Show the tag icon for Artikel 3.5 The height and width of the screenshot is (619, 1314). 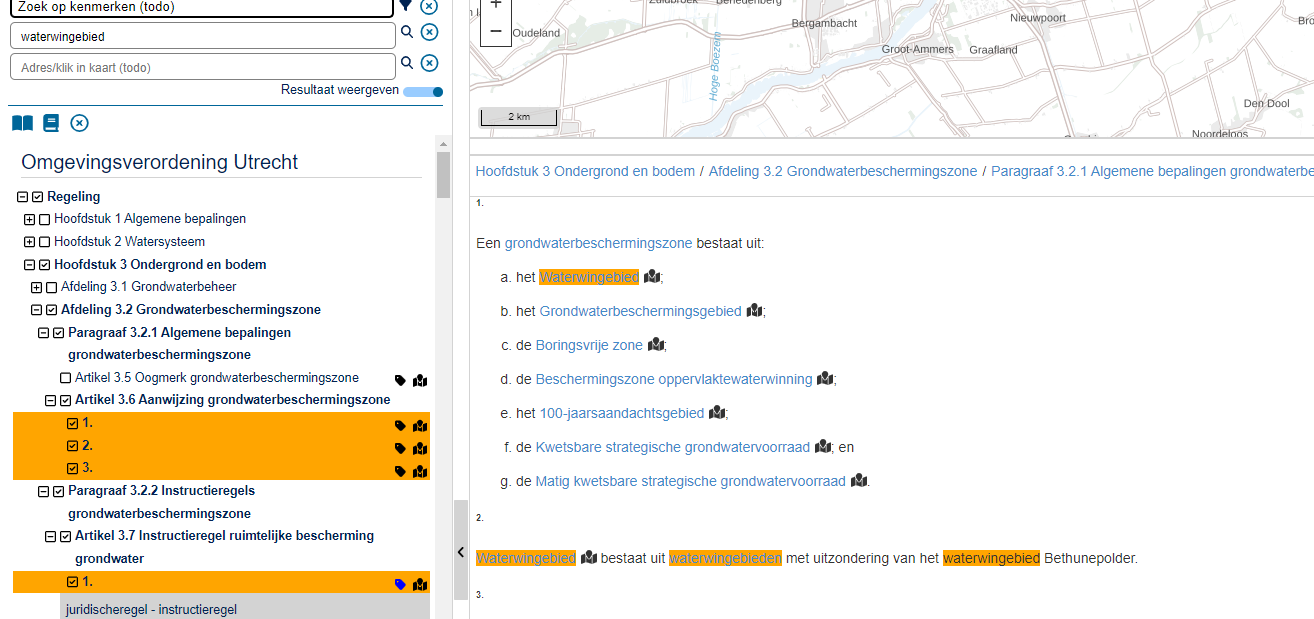[x=400, y=380]
